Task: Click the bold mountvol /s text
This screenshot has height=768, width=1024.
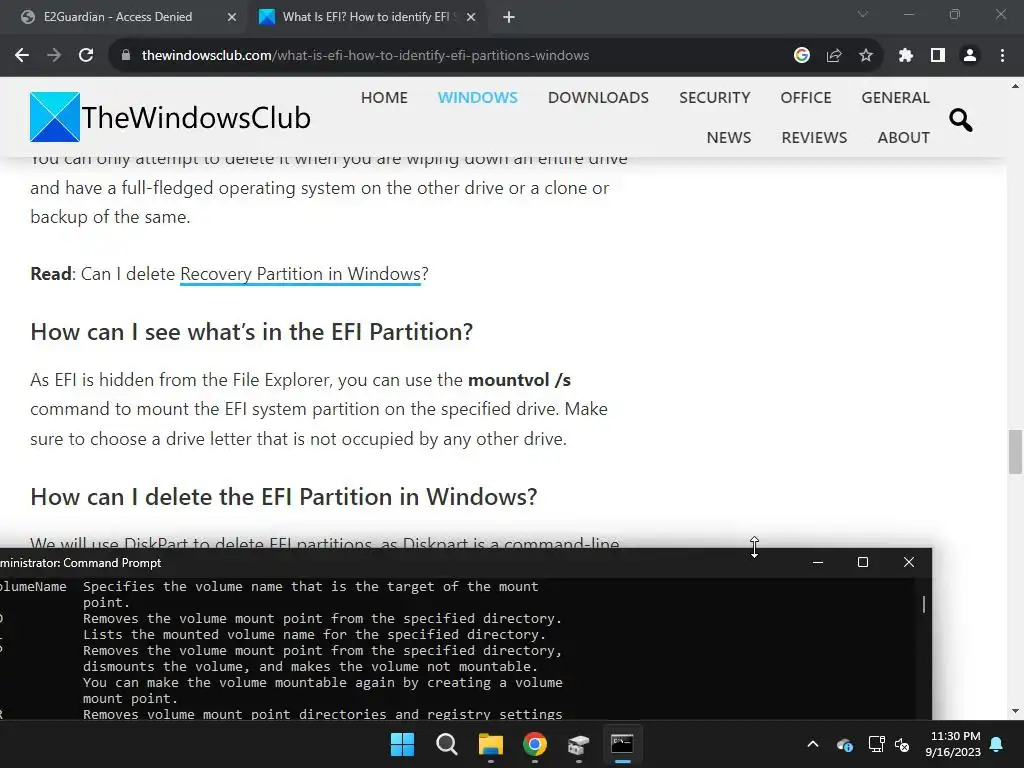Action: 520,380
